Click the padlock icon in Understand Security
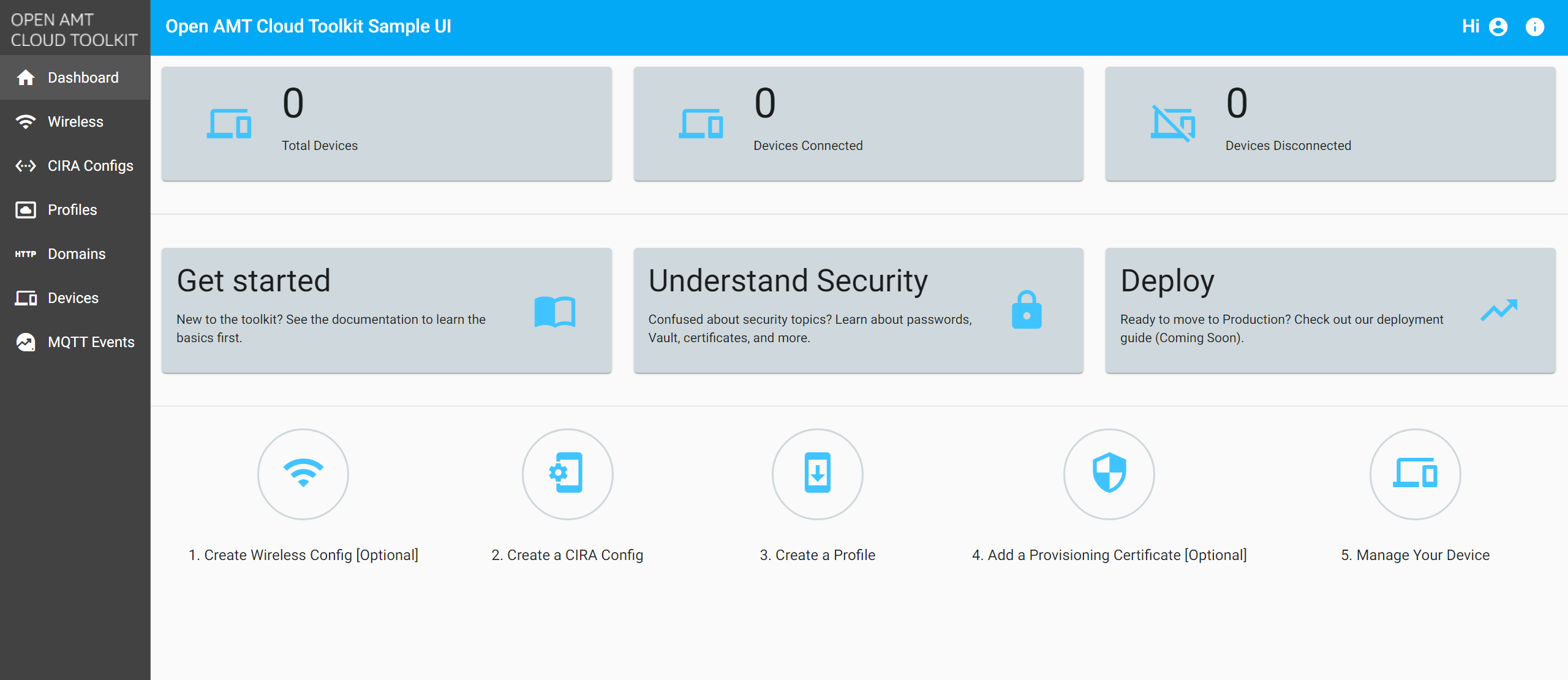 [x=1027, y=310]
